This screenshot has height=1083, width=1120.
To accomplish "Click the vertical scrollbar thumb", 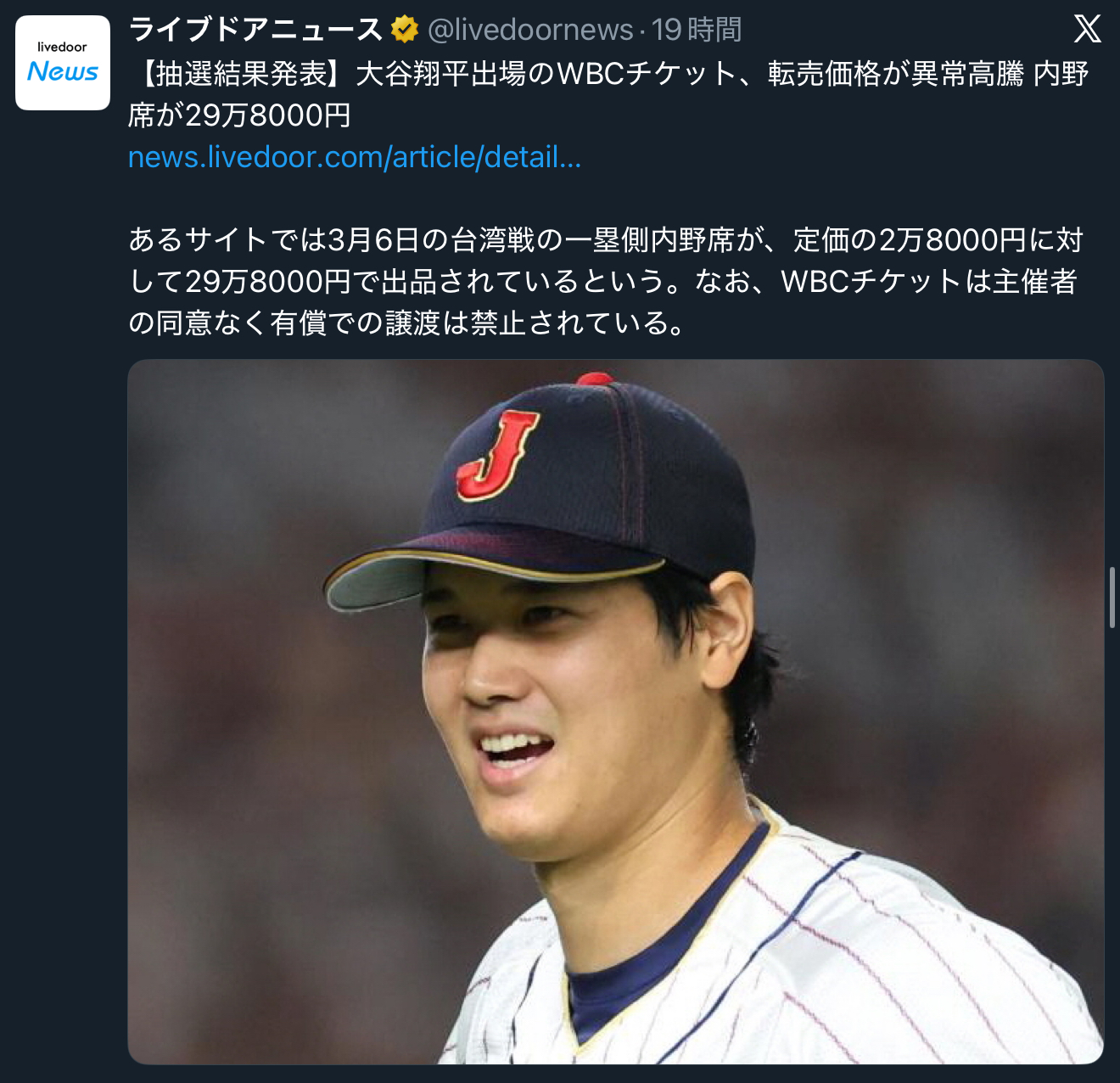I will pos(1112,598).
